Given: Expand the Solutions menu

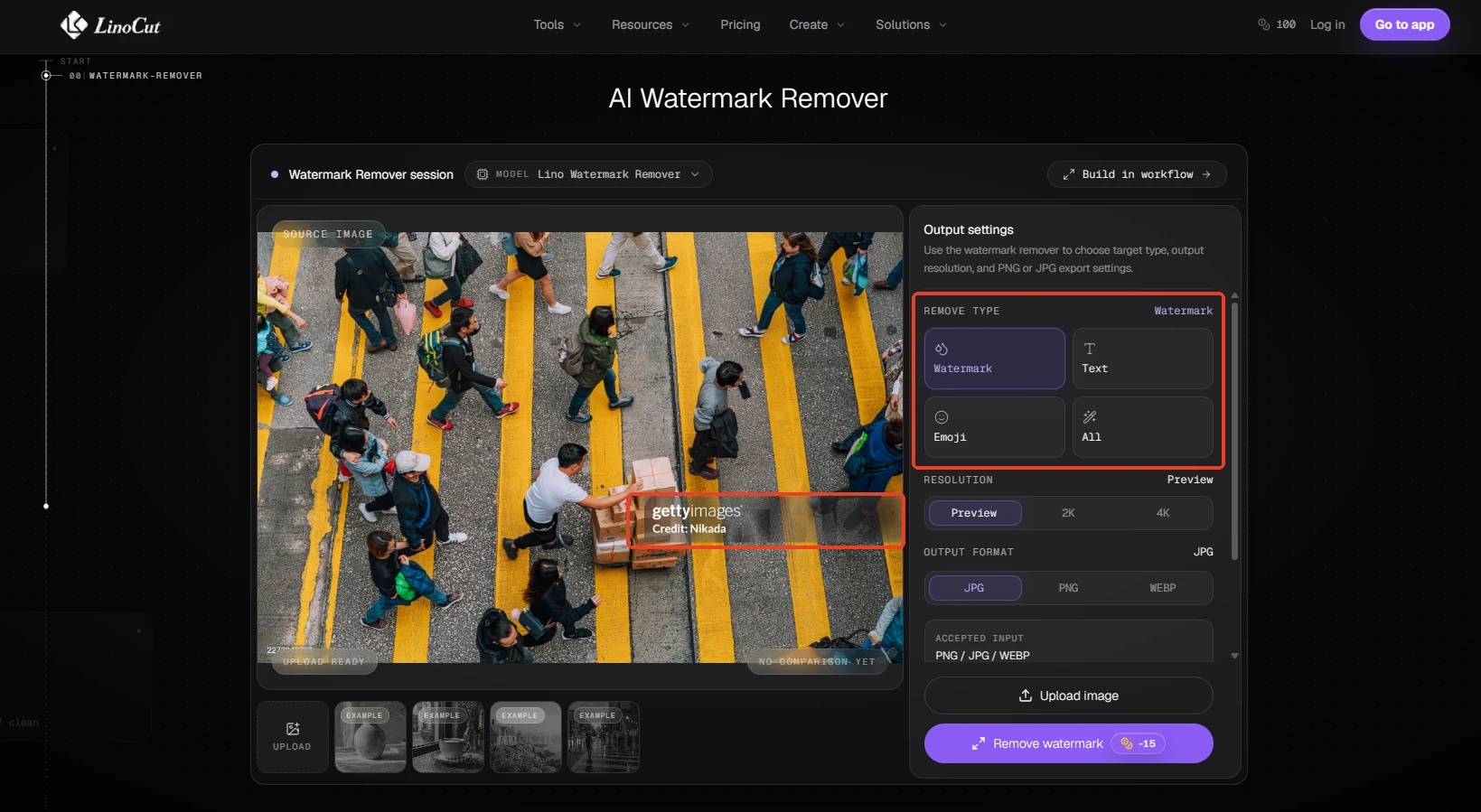Looking at the screenshot, I should 911,24.
